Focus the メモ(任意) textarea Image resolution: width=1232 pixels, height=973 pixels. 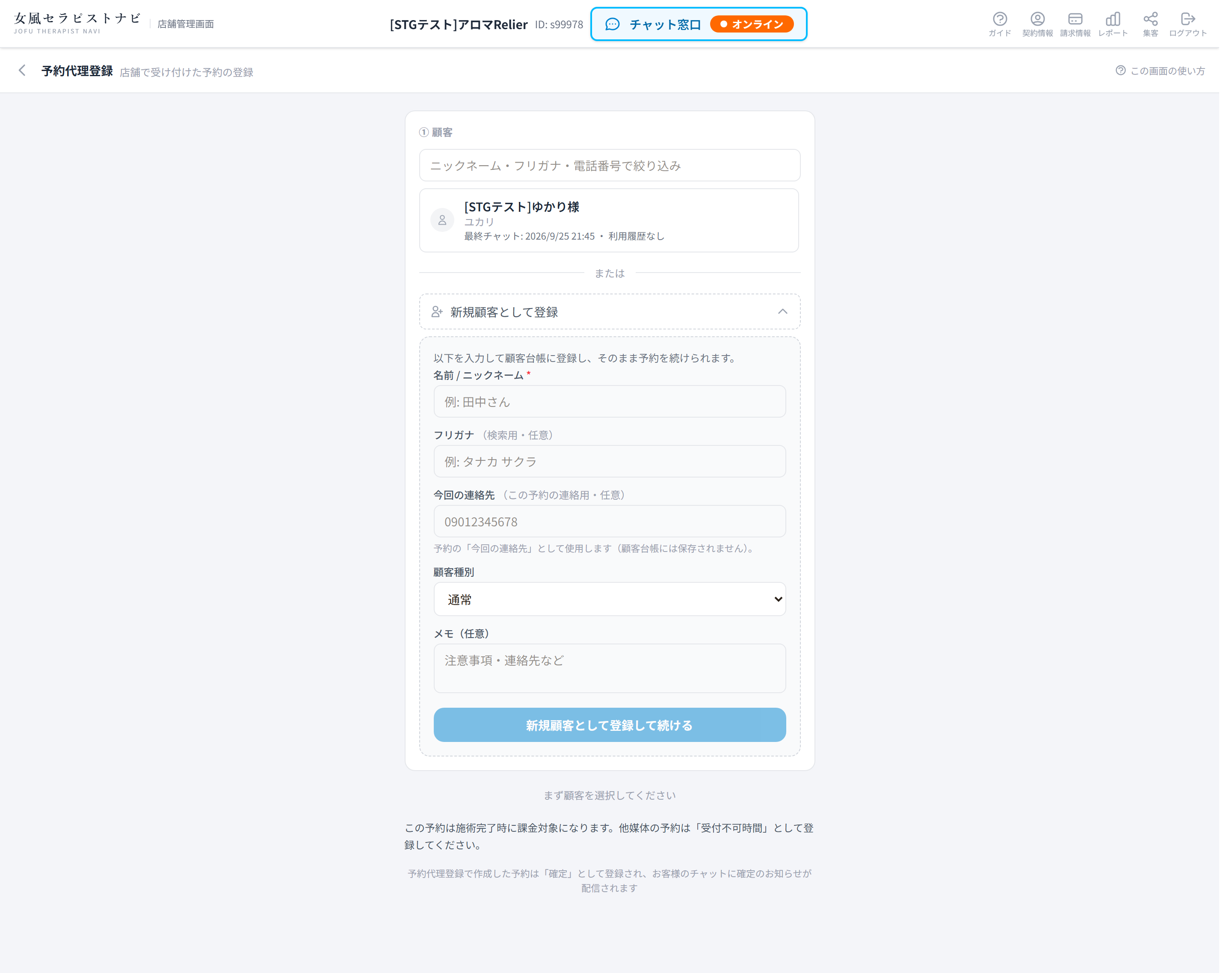click(610, 668)
